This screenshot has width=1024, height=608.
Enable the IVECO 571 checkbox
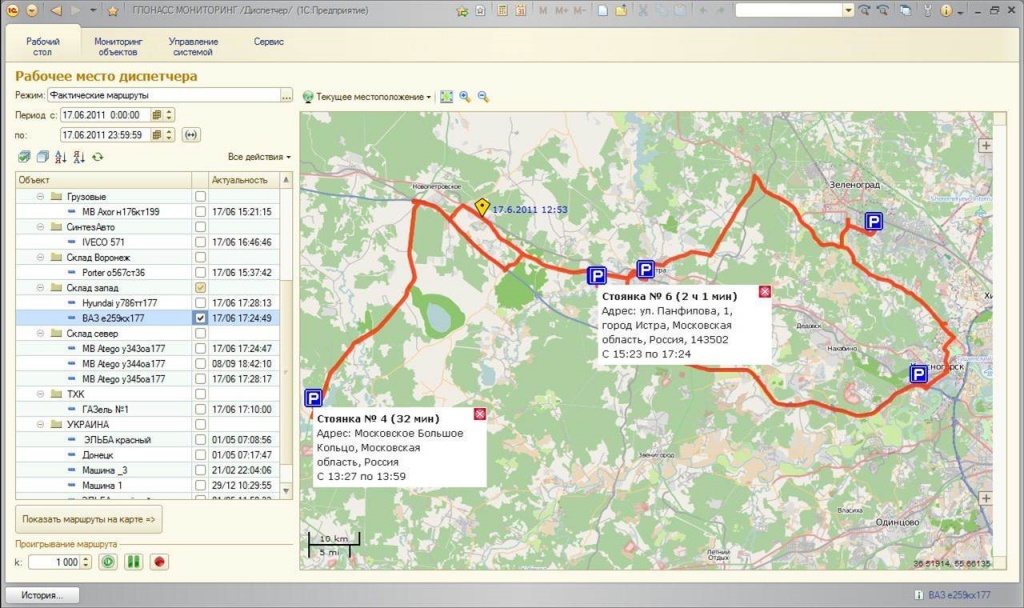[201, 242]
